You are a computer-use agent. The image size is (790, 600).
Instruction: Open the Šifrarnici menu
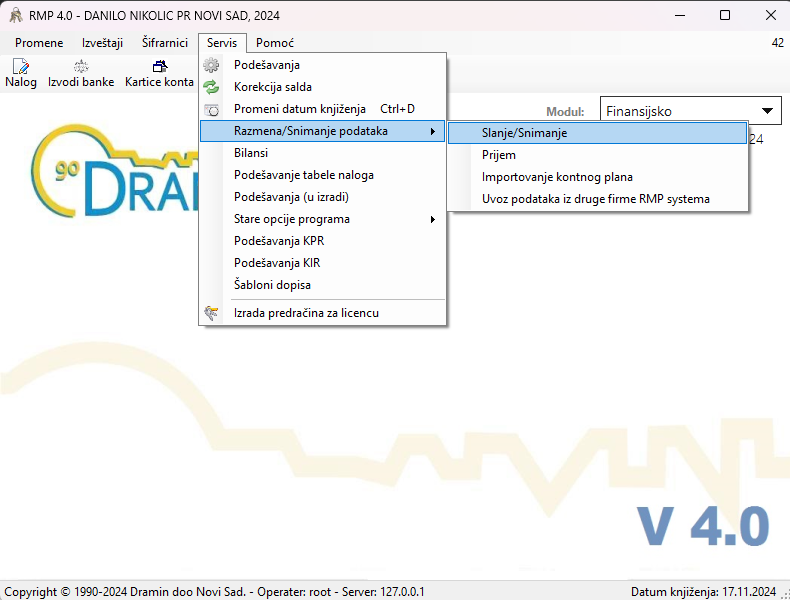click(x=165, y=43)
